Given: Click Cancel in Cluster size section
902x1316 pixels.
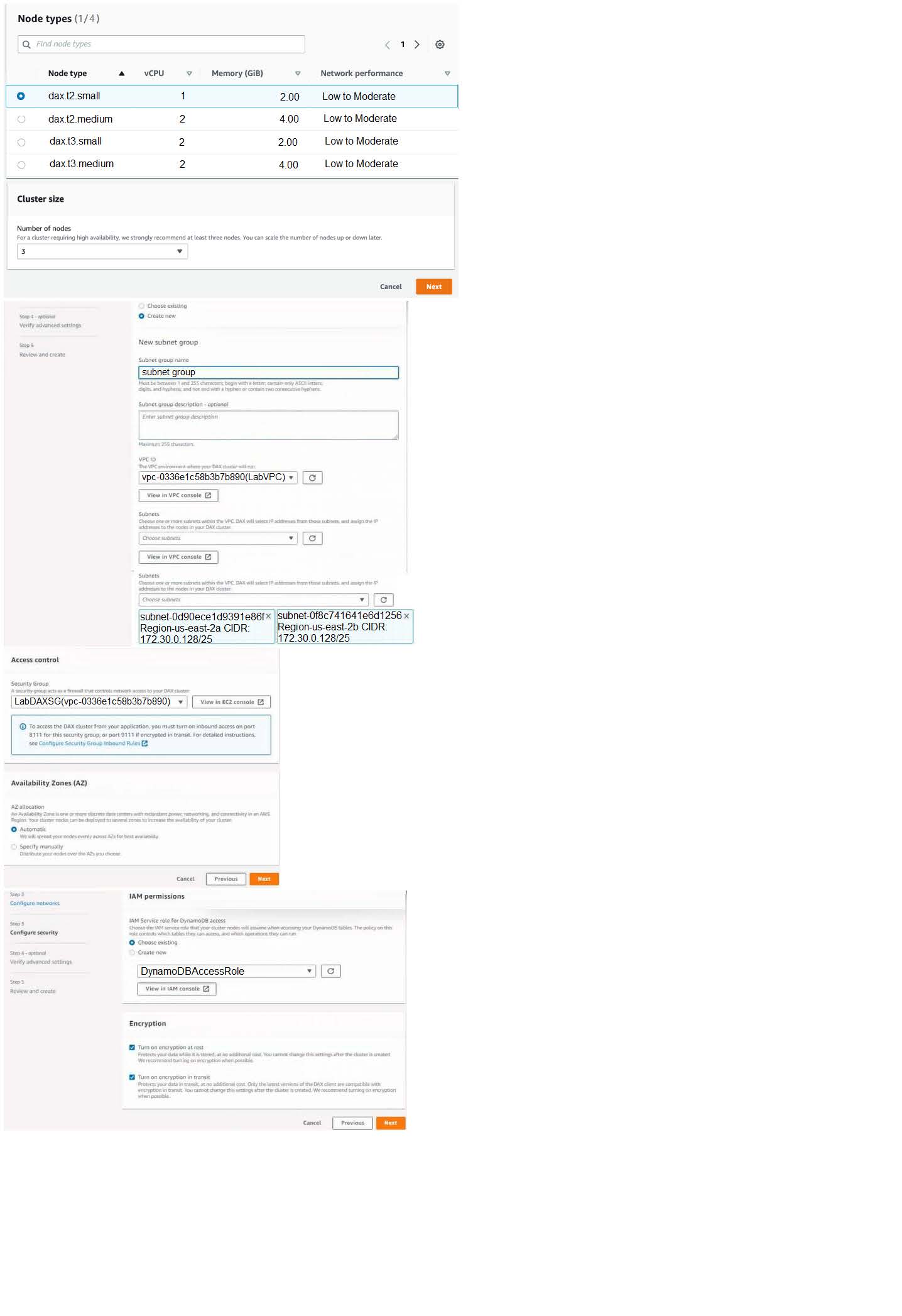Looking at the screenshot, I should [x=391, y=287].
